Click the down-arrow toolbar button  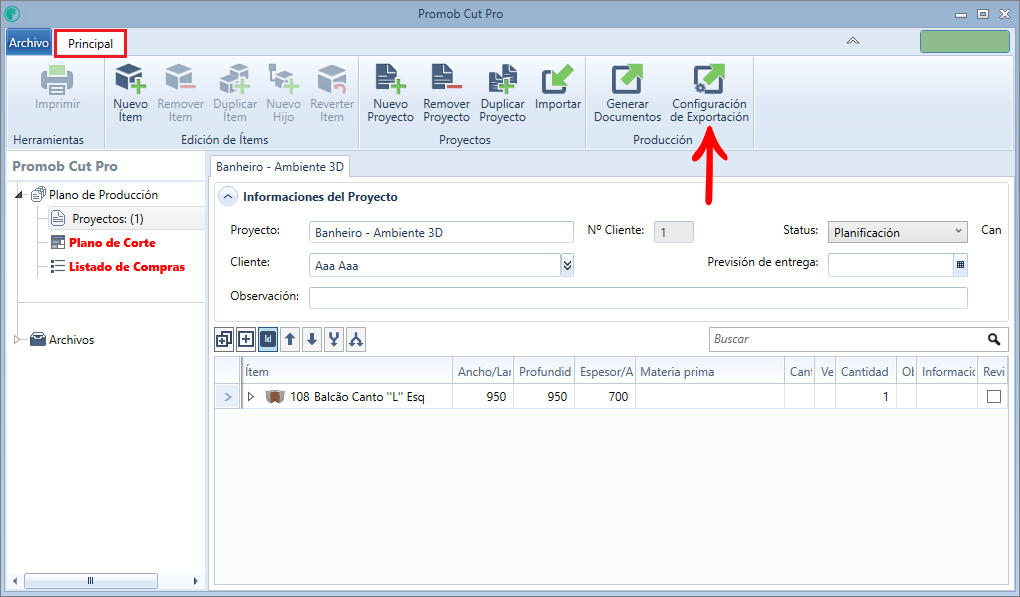click(x=312, y=339)
